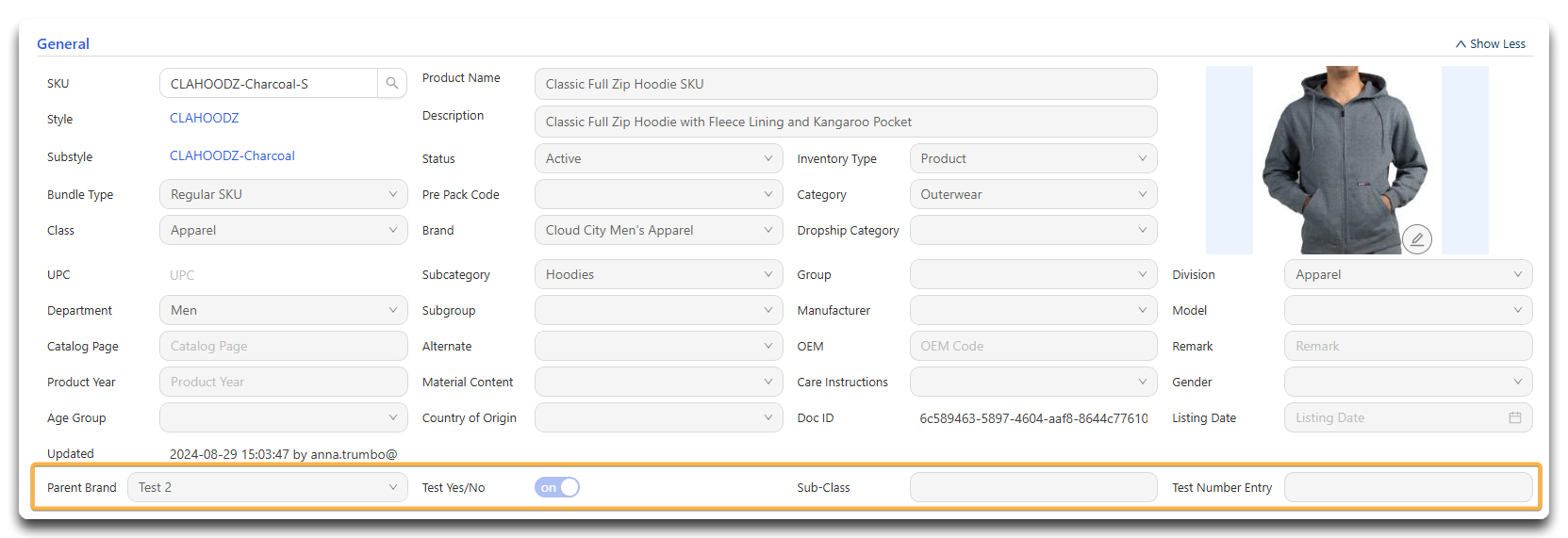Expand the Category dropdown set to Outerwear
1568x538 pixels.
(x=1033, y=194)
